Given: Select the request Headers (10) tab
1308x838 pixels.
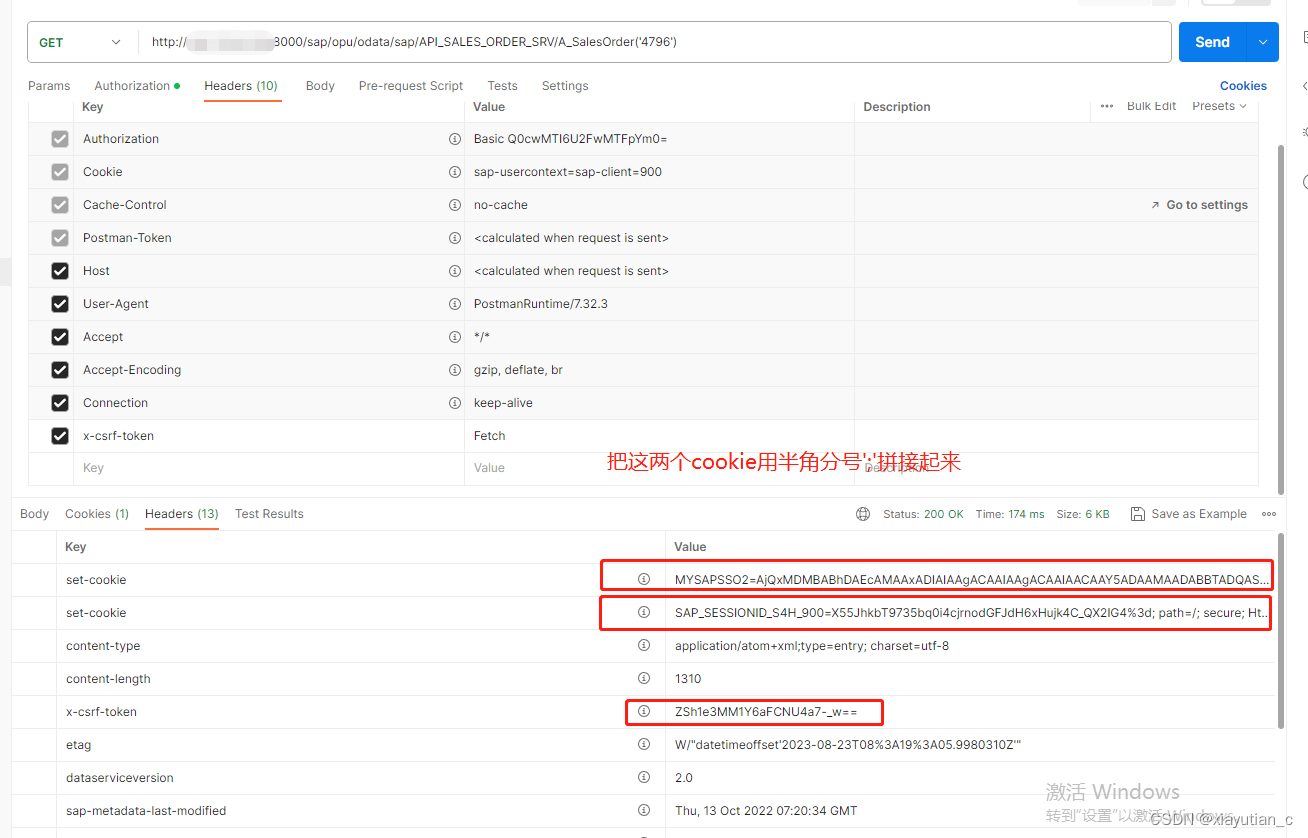Looking at the screenshot, I should pyautogui.click(x=241, y=86).
